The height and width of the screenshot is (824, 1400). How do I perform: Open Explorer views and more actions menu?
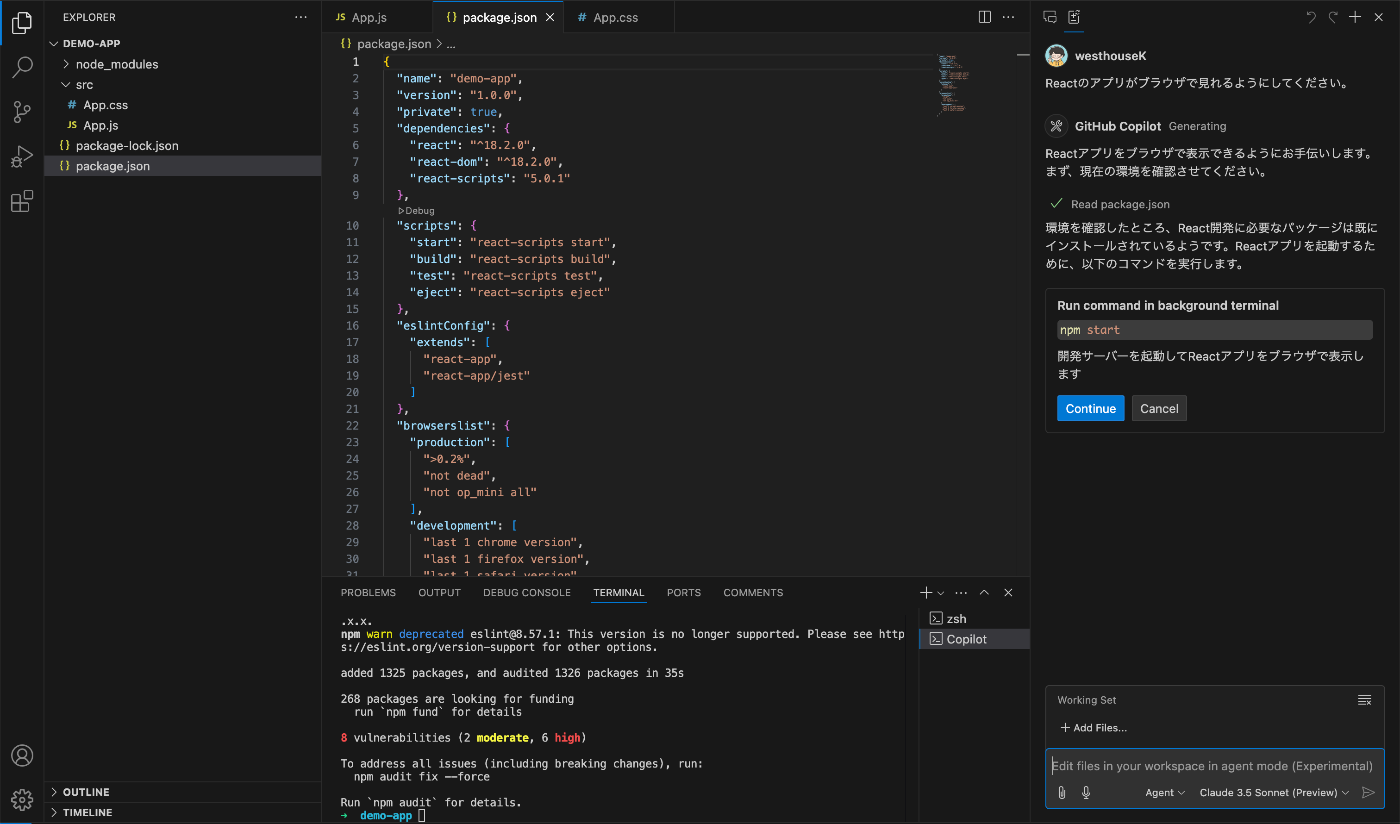coord(301,17)
